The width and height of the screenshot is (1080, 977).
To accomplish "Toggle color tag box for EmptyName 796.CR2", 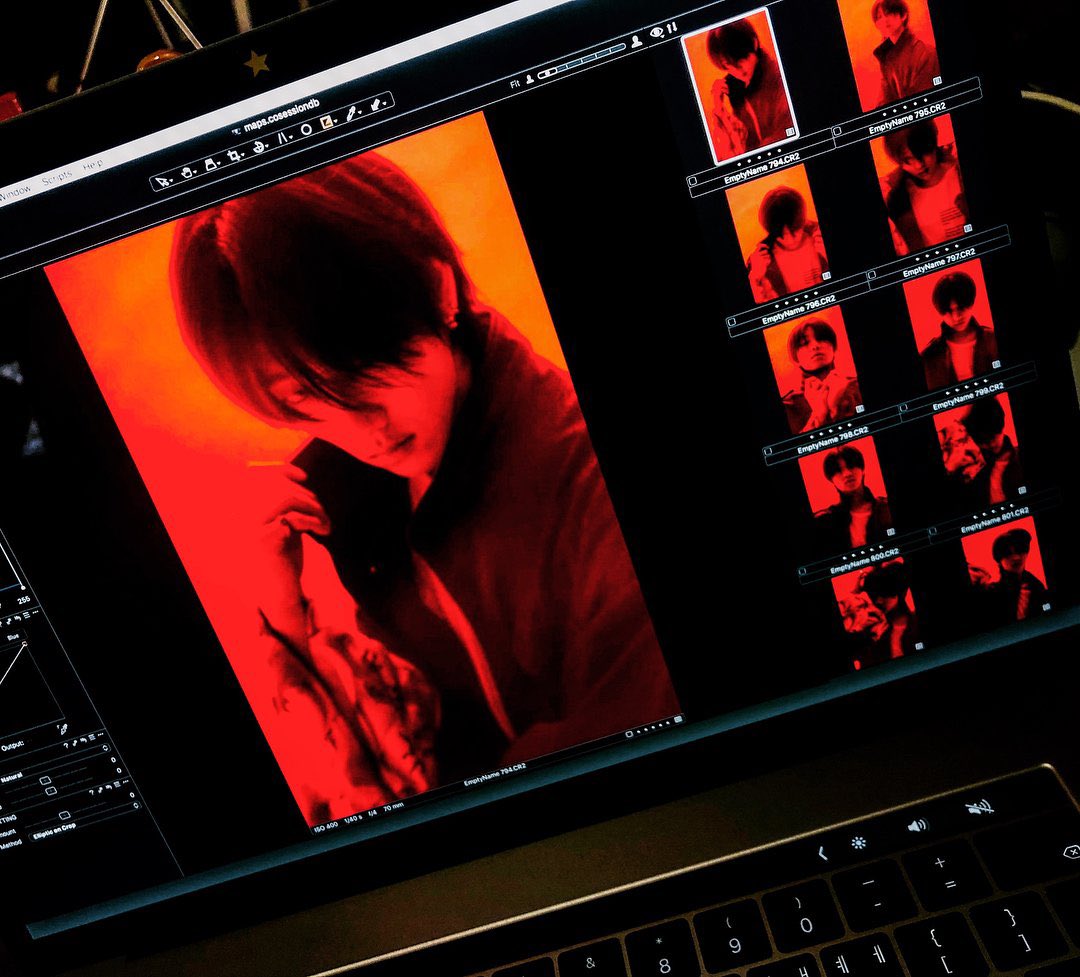I will pos(731,322).
